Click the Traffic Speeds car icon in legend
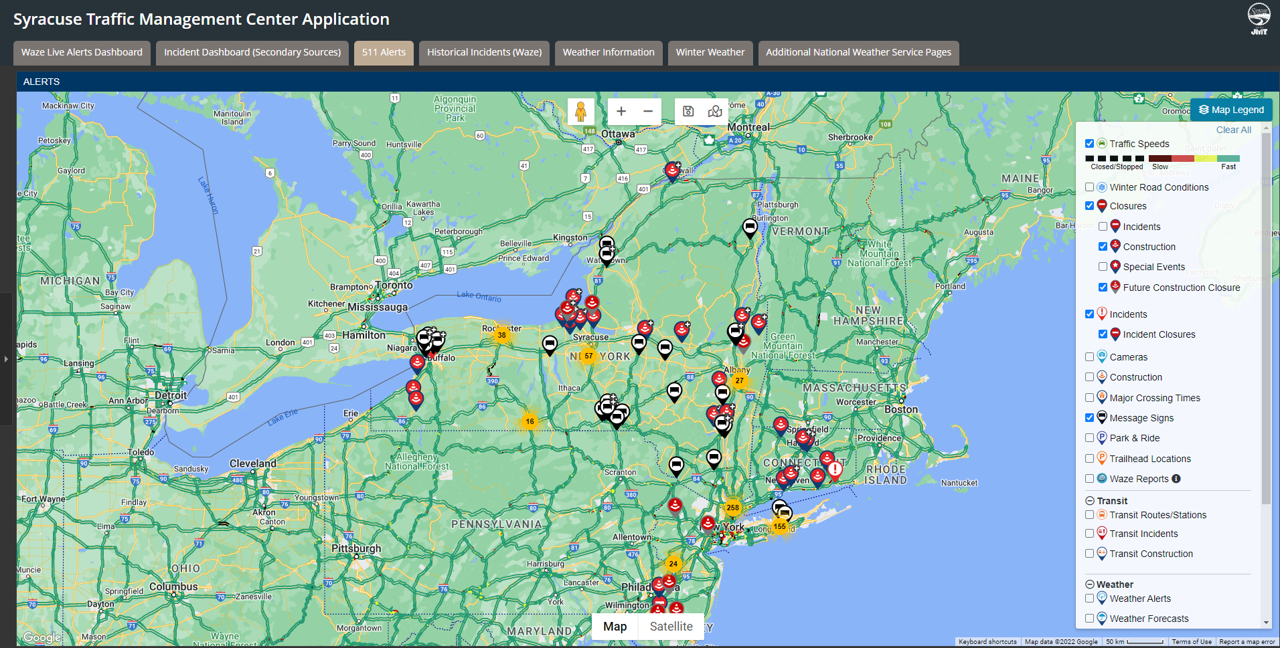This screenshot has width=1280, height=648. (x=1102, y=143)
